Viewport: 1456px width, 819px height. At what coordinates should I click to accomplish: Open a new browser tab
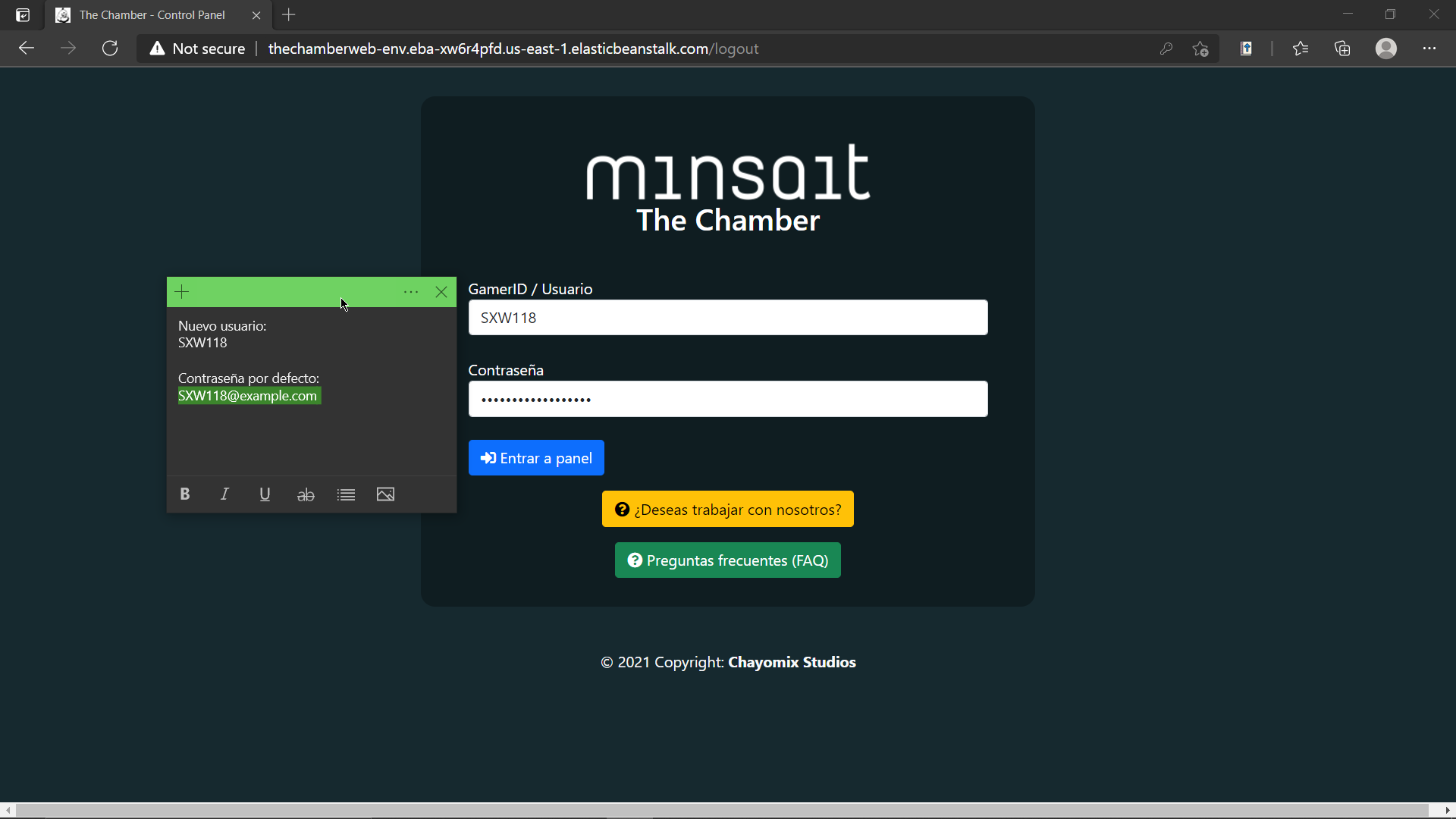[289, 15]
